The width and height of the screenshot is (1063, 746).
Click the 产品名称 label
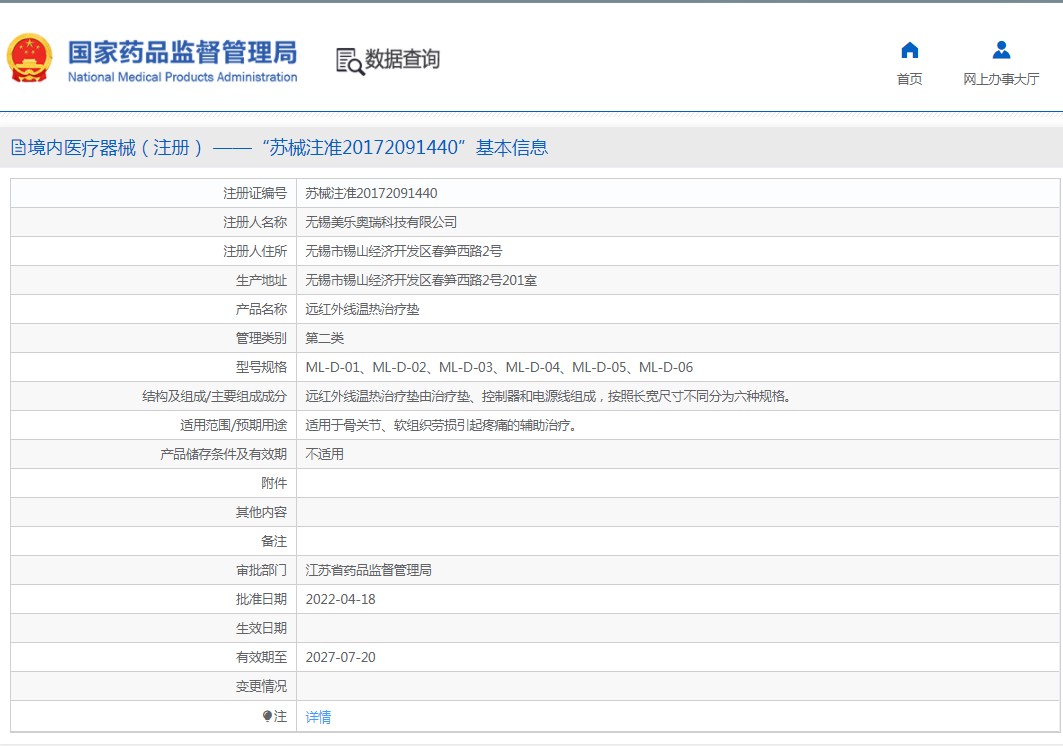pos(261,309)
